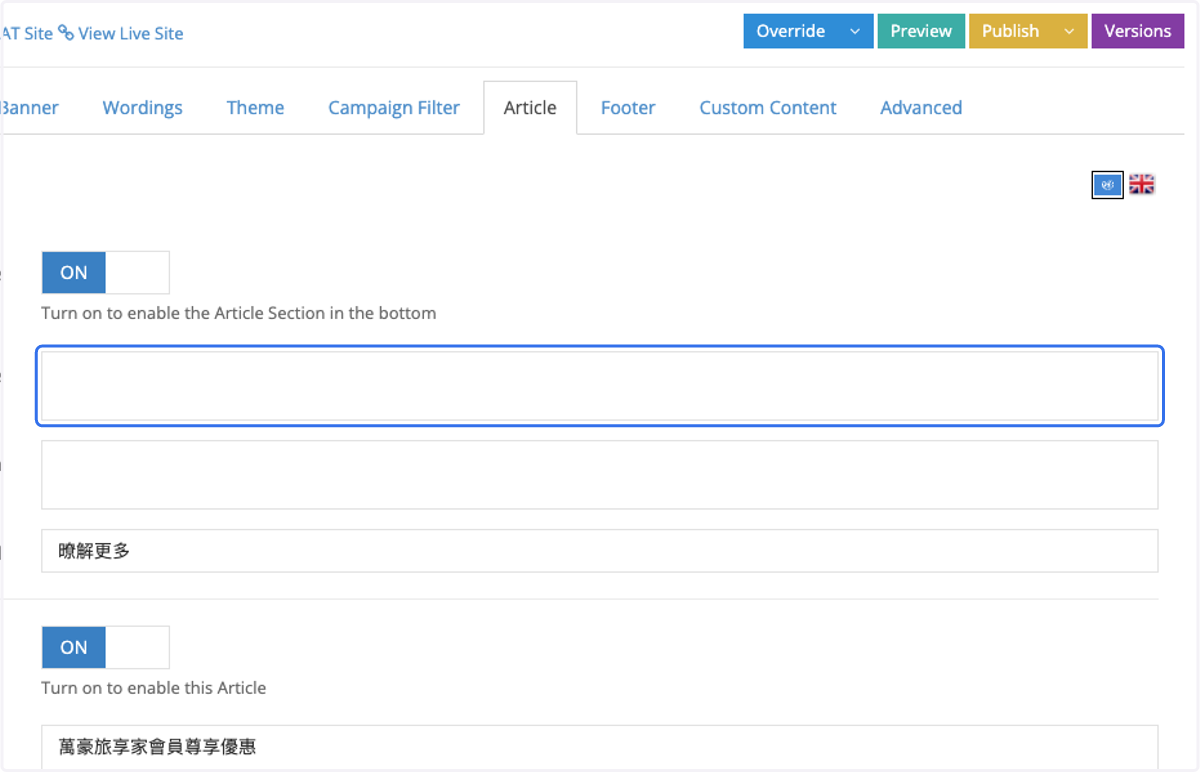
Task: Switch to the Wordings tab
Action: tap(143, 108)
